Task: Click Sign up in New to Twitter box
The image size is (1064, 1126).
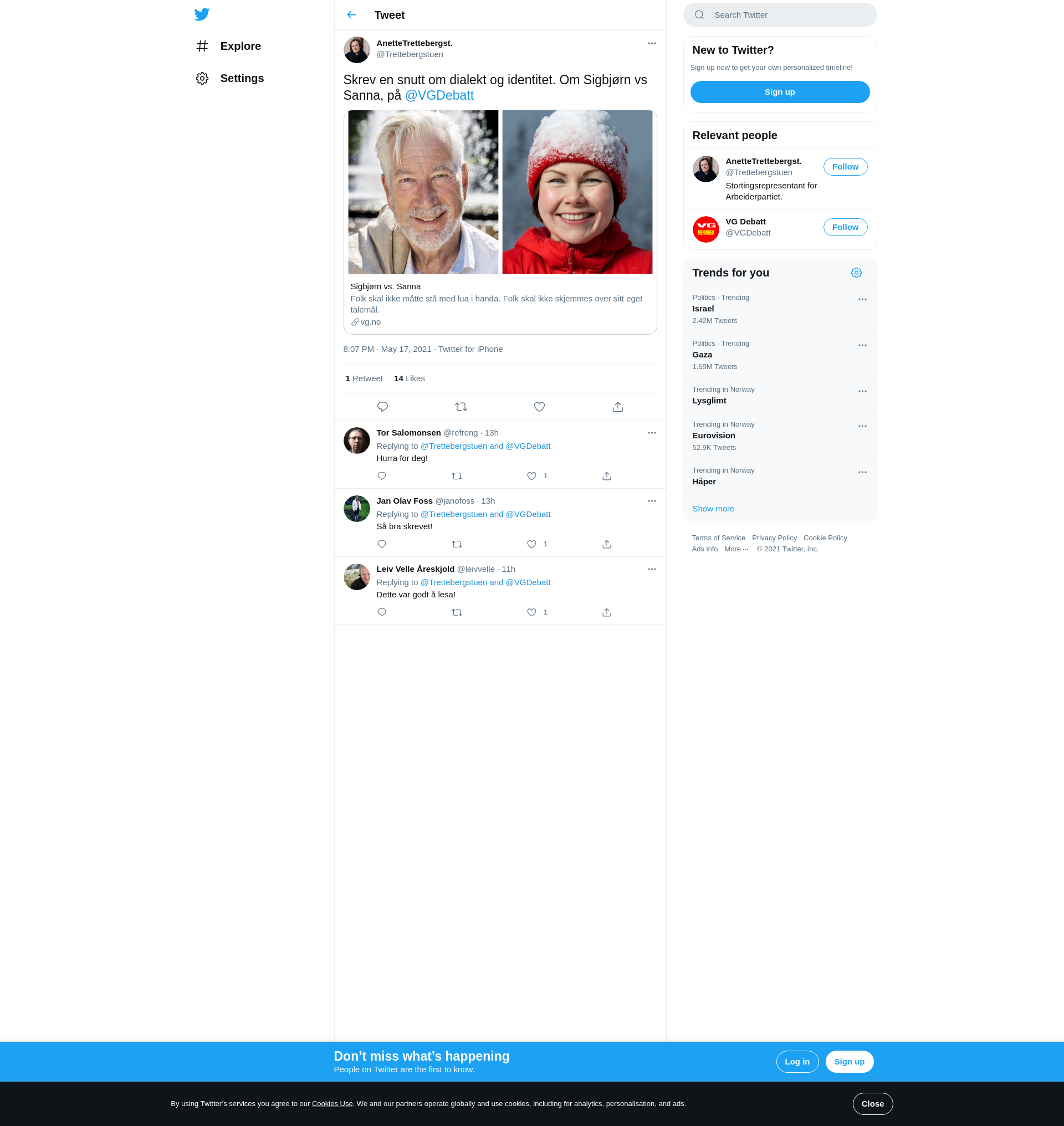Action: (780, 92)
